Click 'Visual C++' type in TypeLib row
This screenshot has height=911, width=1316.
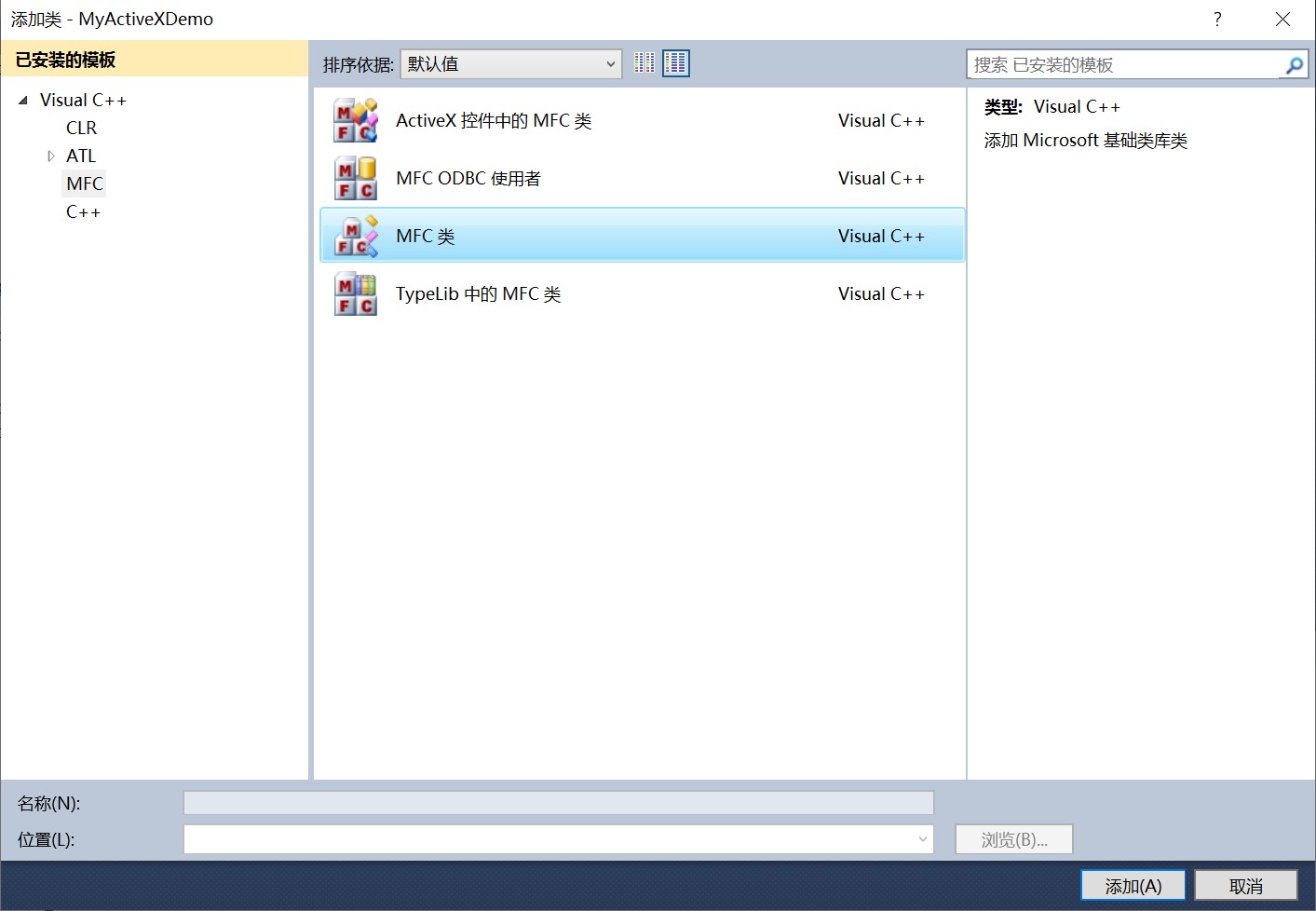tap(881, 294)
